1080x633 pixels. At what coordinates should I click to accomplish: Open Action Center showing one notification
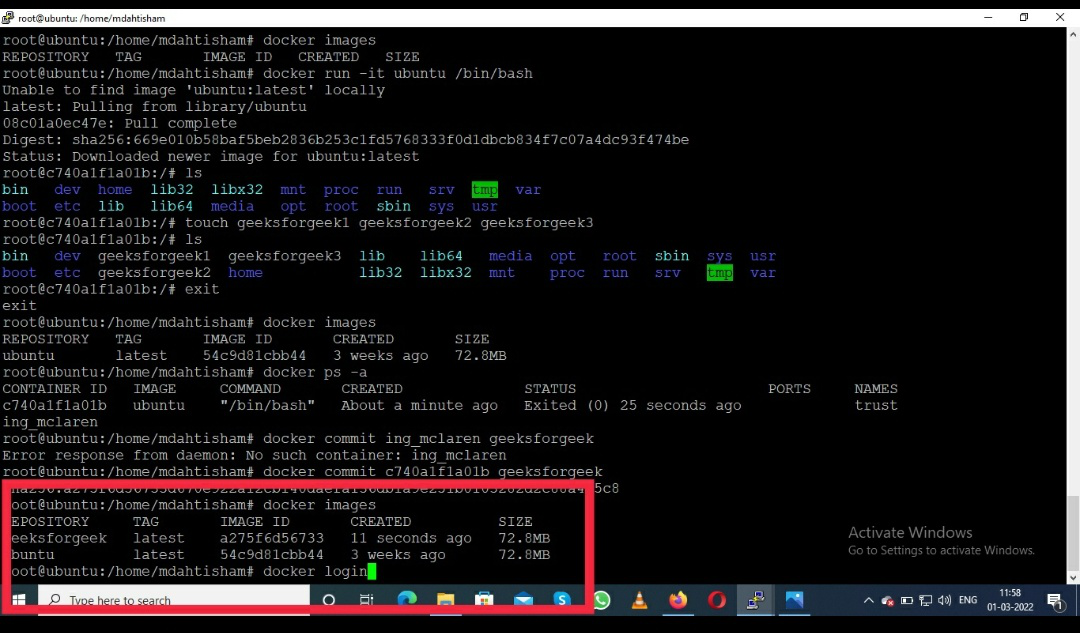coord(1056,600)
